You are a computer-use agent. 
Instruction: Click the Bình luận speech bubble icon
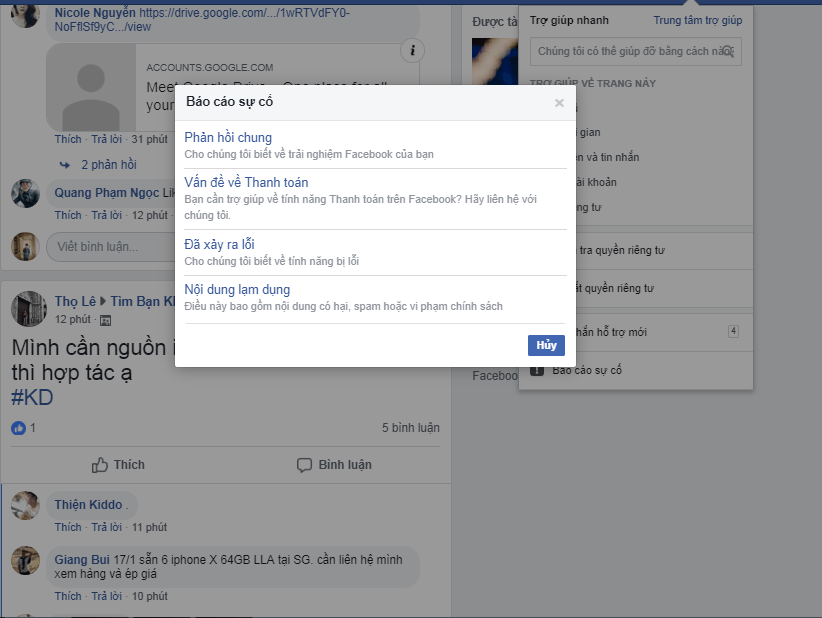coord(305,465)
